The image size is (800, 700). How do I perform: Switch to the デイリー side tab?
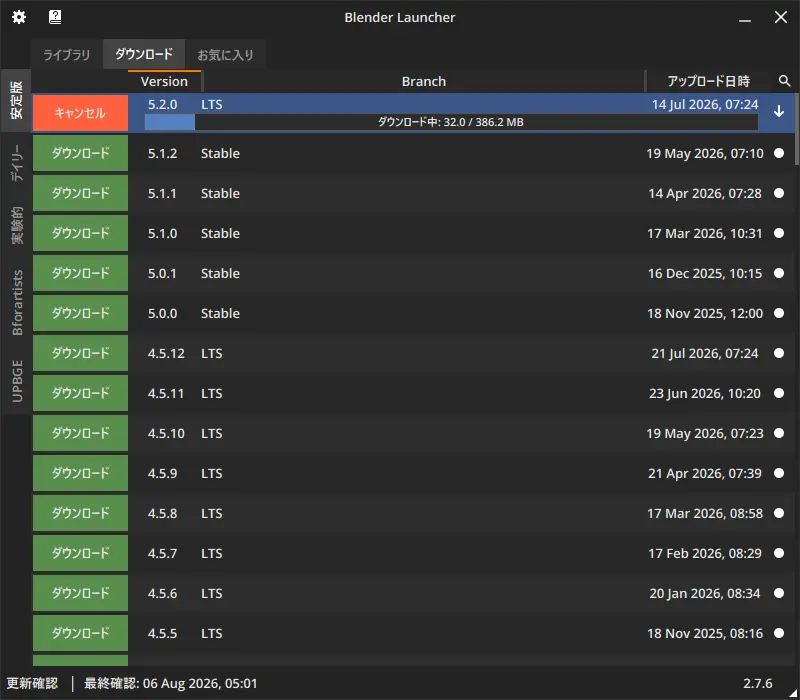tap(16, 163)
